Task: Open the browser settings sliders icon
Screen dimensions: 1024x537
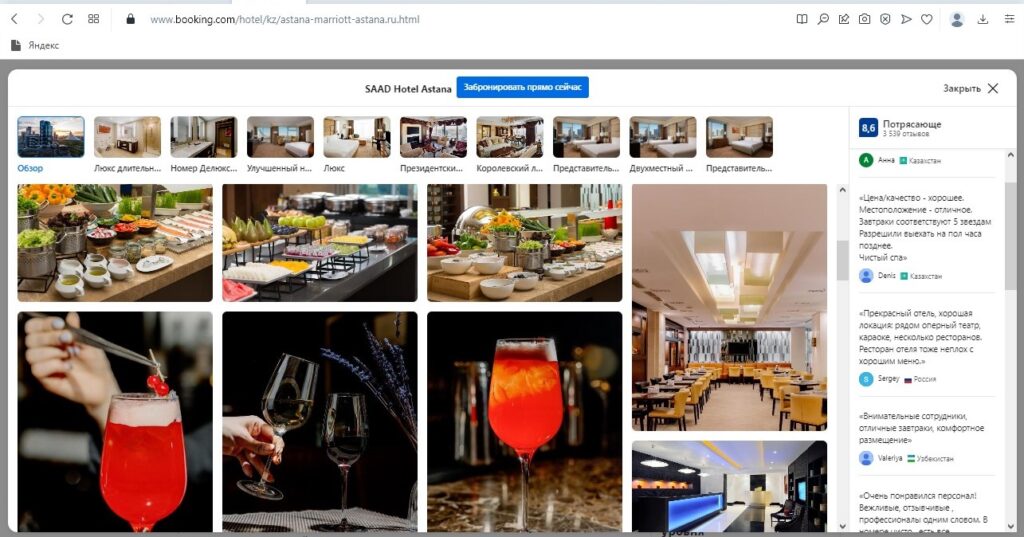Action: 1009,20
